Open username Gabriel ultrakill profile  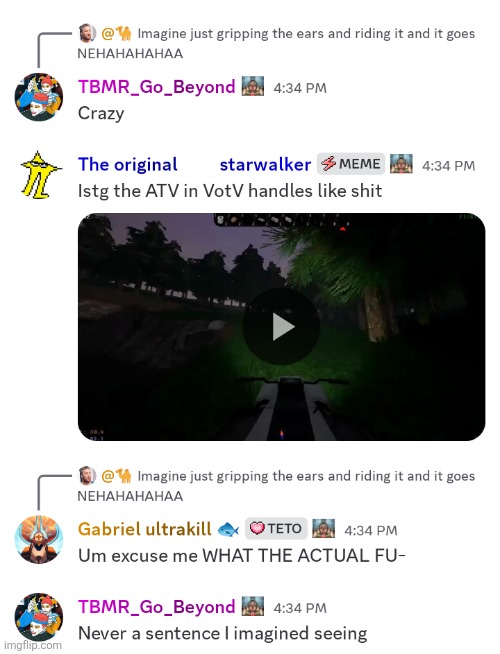point(145,529)
